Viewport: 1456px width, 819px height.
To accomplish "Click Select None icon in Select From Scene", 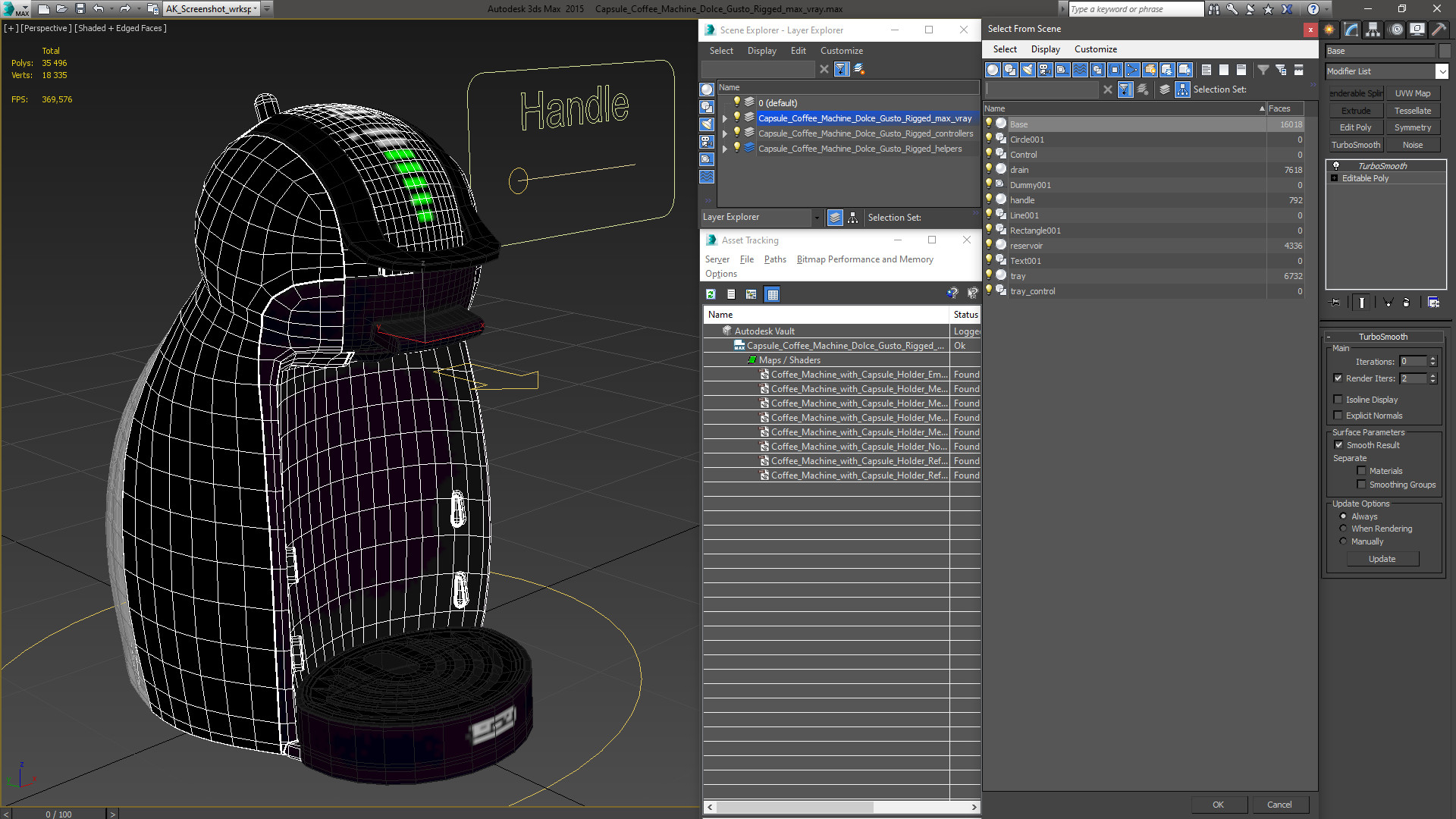I will (x=1224, y=70).
